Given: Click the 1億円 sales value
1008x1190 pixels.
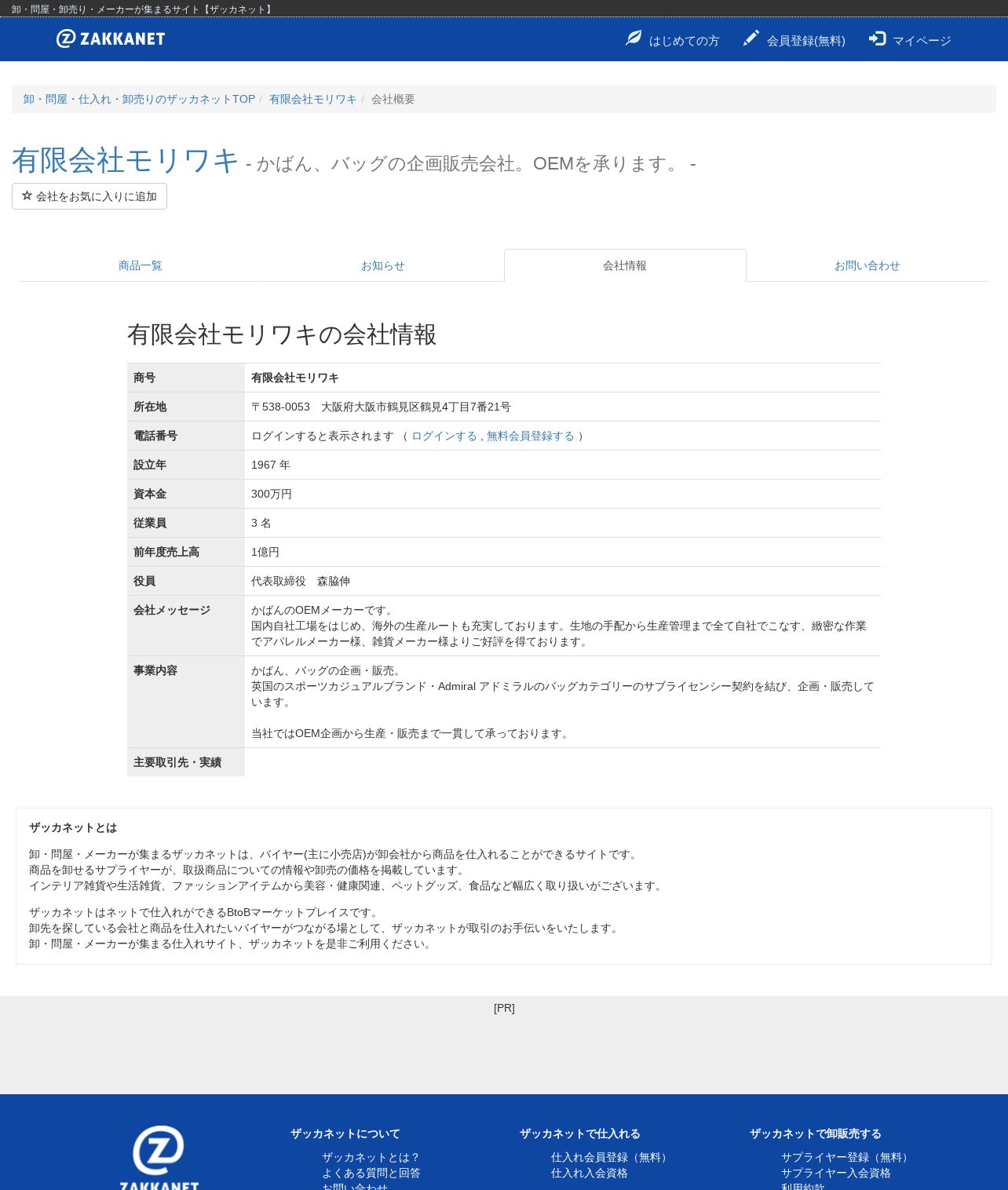Looking at the screenshot, I should 265,552.
